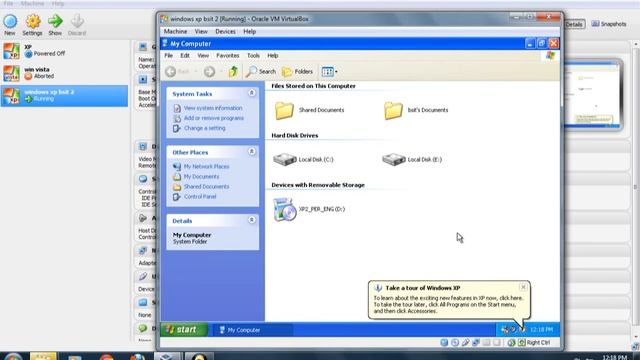This screenshot has width=640, height=360.
Task: Open the Tools menu in My Computer
Action: [253, 56]
